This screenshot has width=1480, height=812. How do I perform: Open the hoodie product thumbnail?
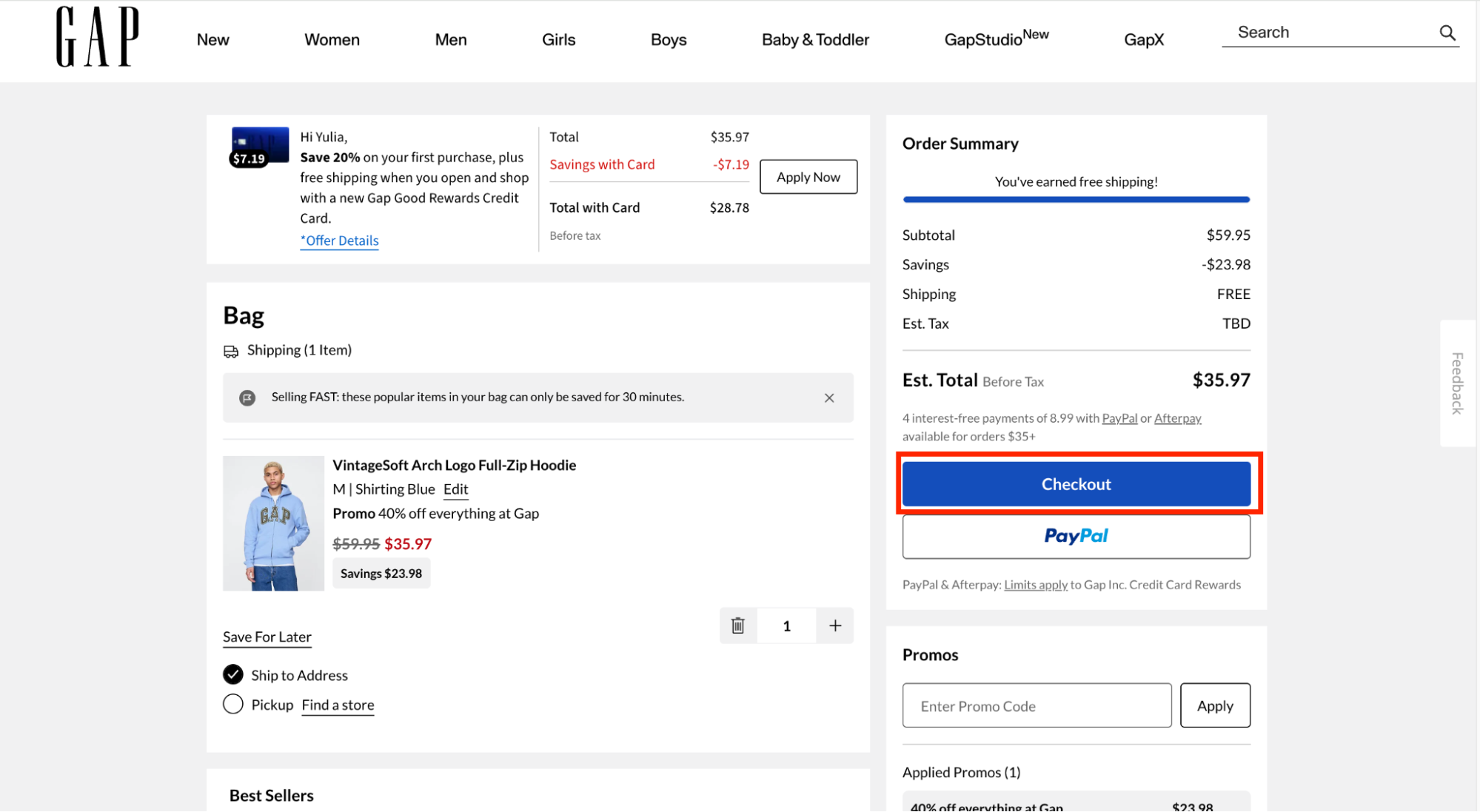point(273,523)
